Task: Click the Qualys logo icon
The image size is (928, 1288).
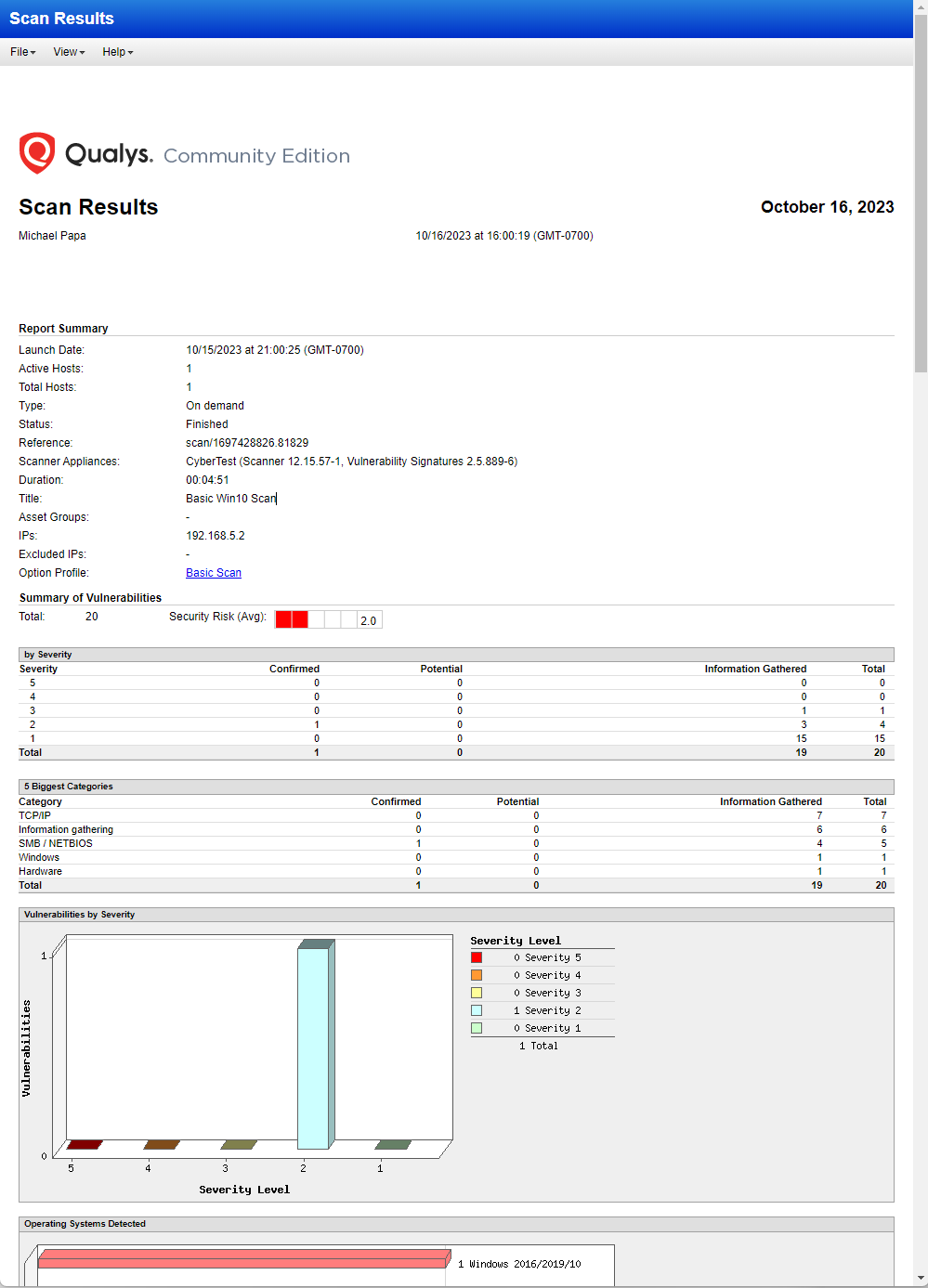Action: 36,151
